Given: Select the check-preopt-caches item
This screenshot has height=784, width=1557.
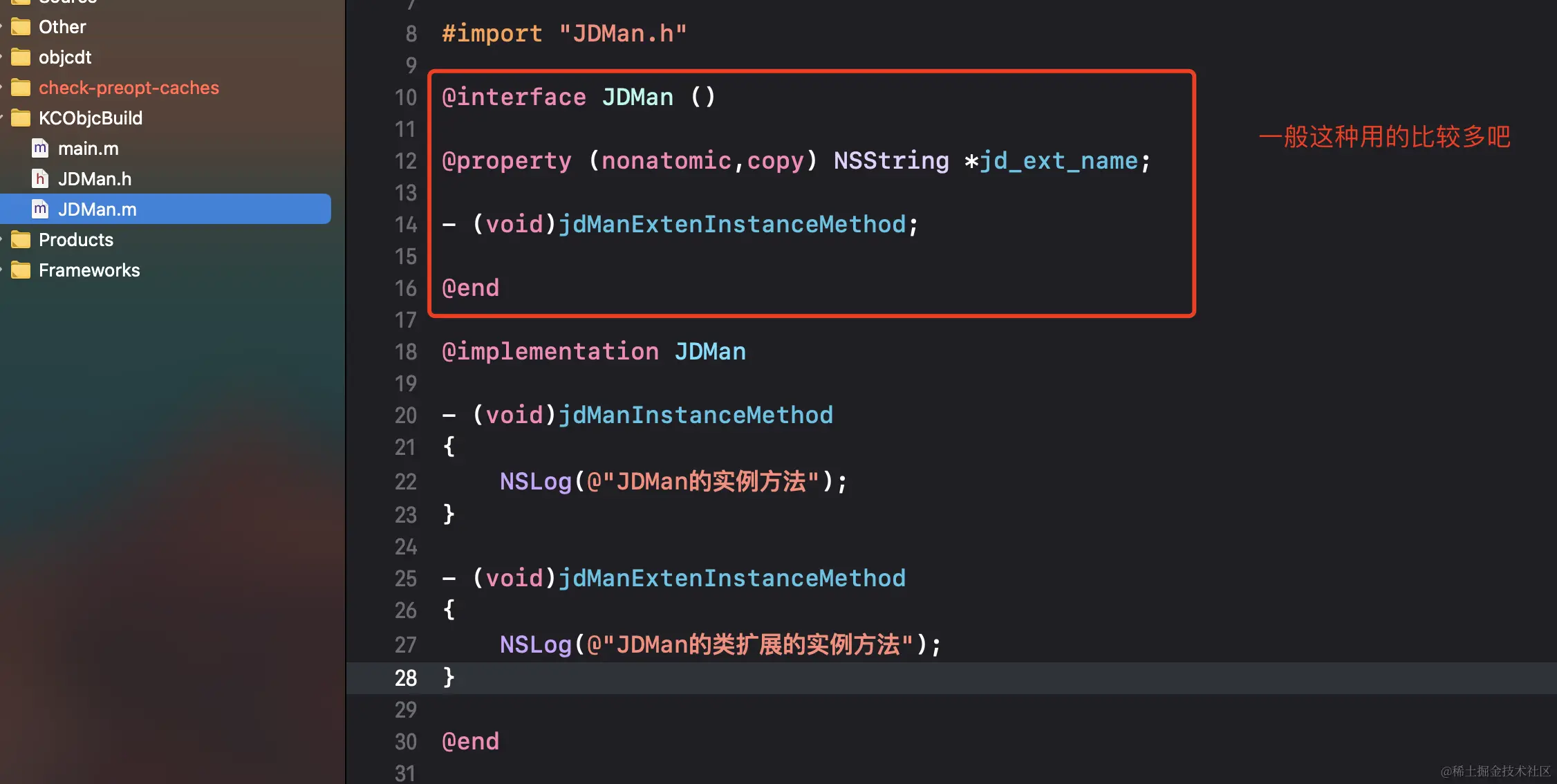Looking at the screenshot, I should pyautogui.click(x=129, y=87).
